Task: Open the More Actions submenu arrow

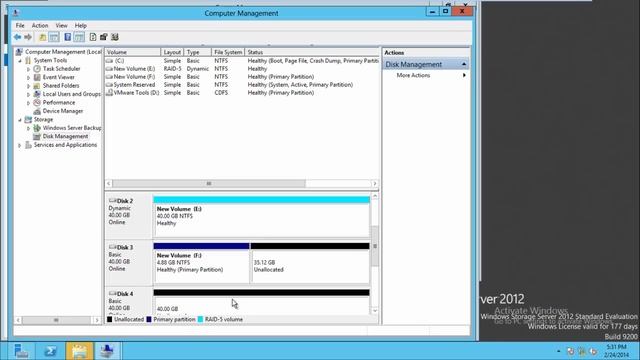Action: pyautogui.click(x=464, y=75)
